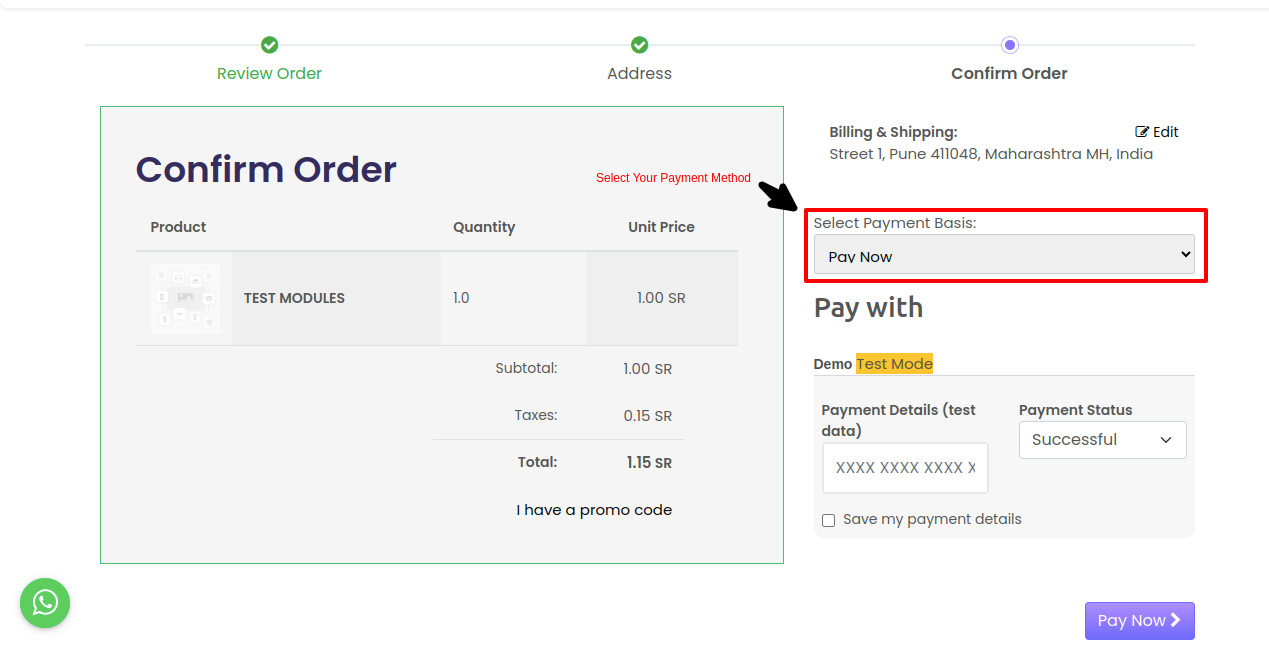Enable Save my payment details checkbox

(x=828, y=520)
